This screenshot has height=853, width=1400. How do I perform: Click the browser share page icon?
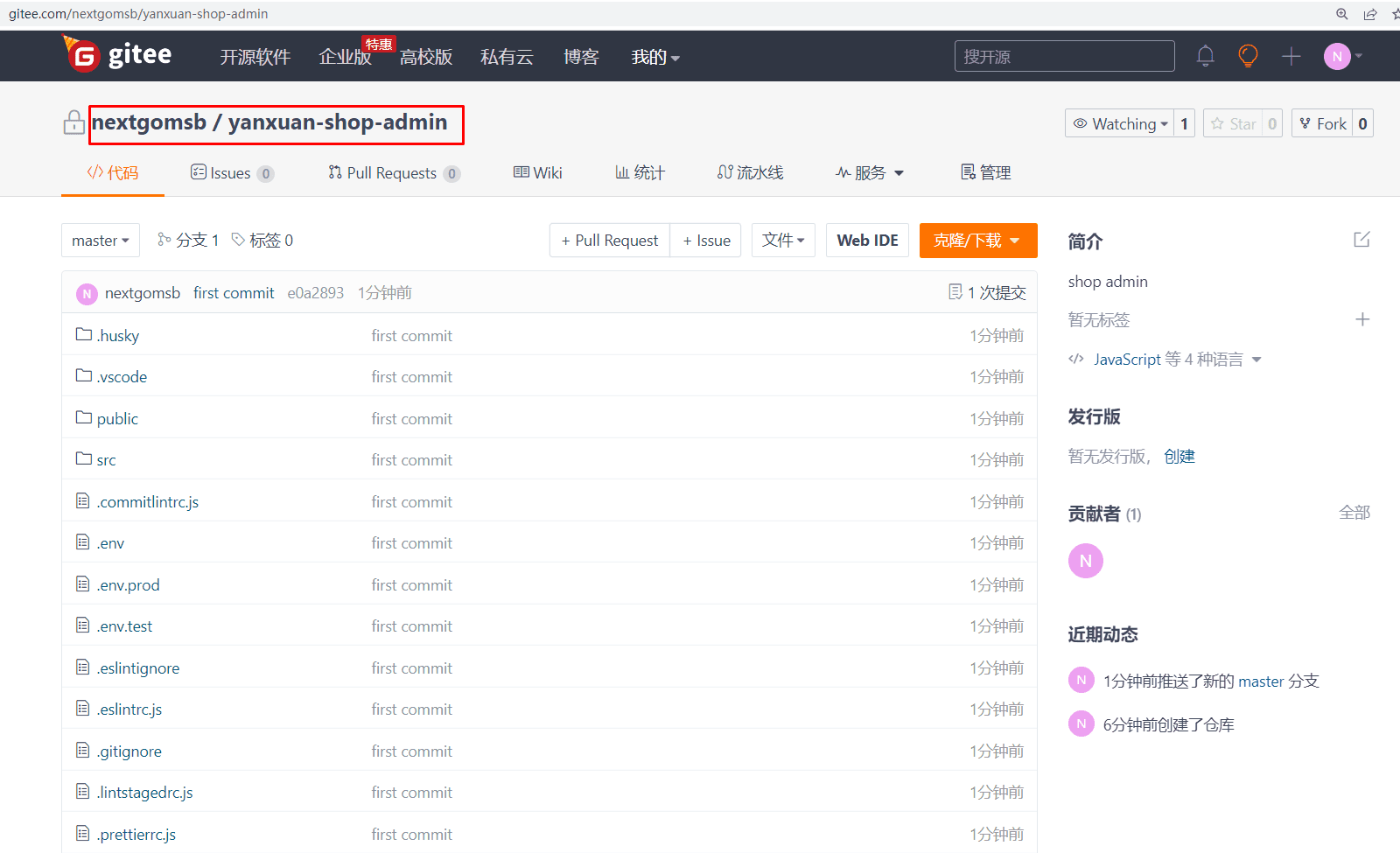(x=1369, y=14)
